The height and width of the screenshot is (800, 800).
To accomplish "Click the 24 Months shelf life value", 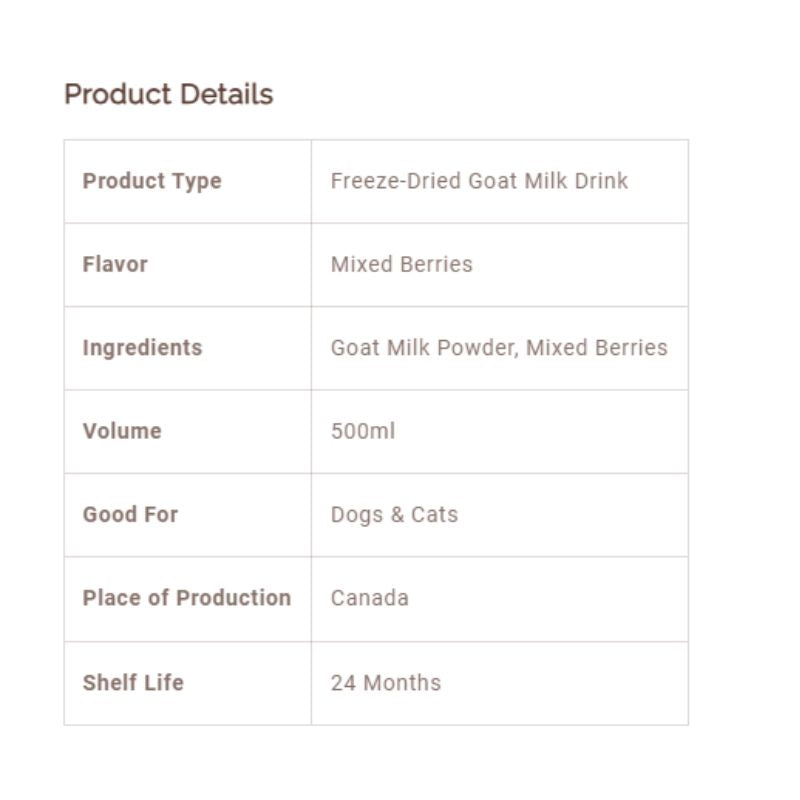I will tap(385, 683).
